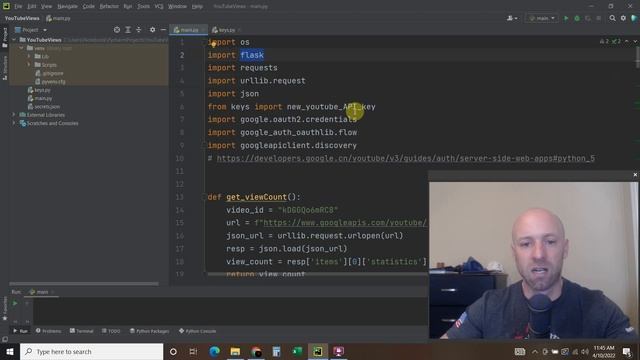Viewport: 640px width, 360px height.
Task: Open secrets.json in project tree
Action: [44, 107]
